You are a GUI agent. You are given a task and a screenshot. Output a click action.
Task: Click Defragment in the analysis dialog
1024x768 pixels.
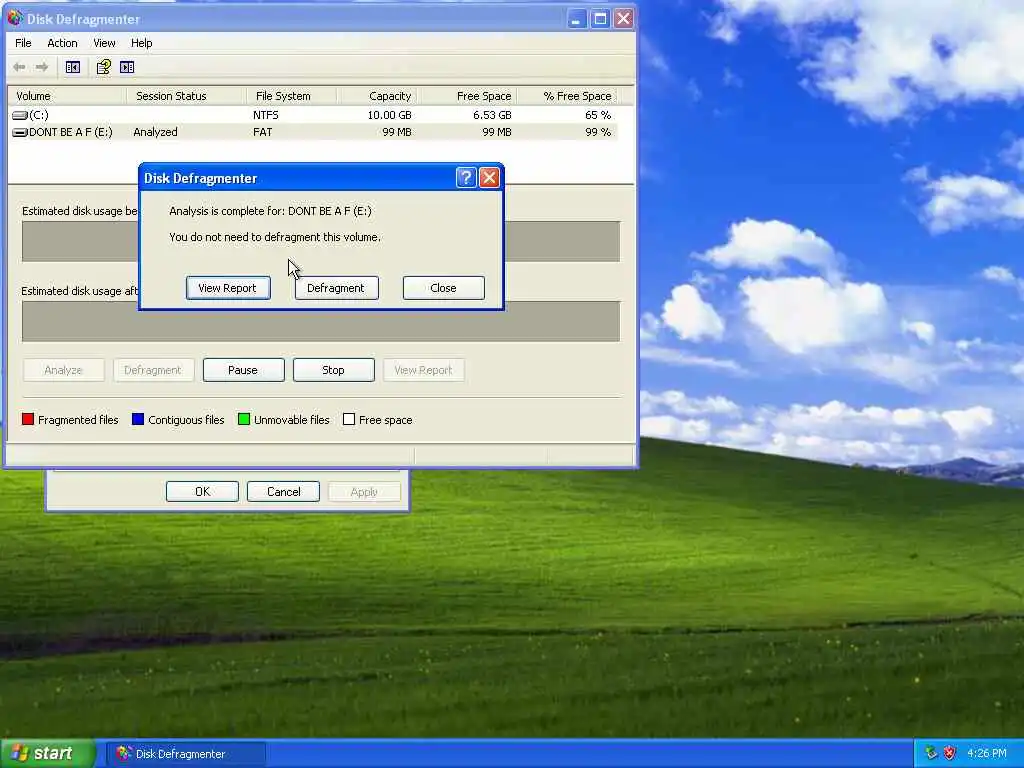336,288
